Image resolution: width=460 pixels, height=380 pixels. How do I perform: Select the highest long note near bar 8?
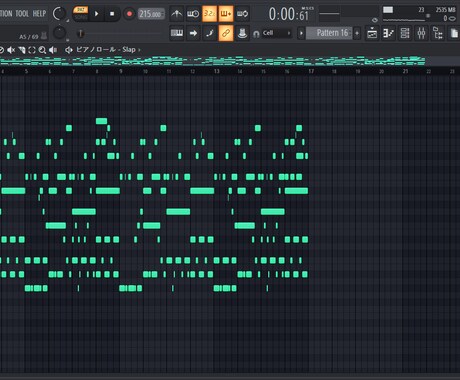pyautogui.click(x=101, y=121)
